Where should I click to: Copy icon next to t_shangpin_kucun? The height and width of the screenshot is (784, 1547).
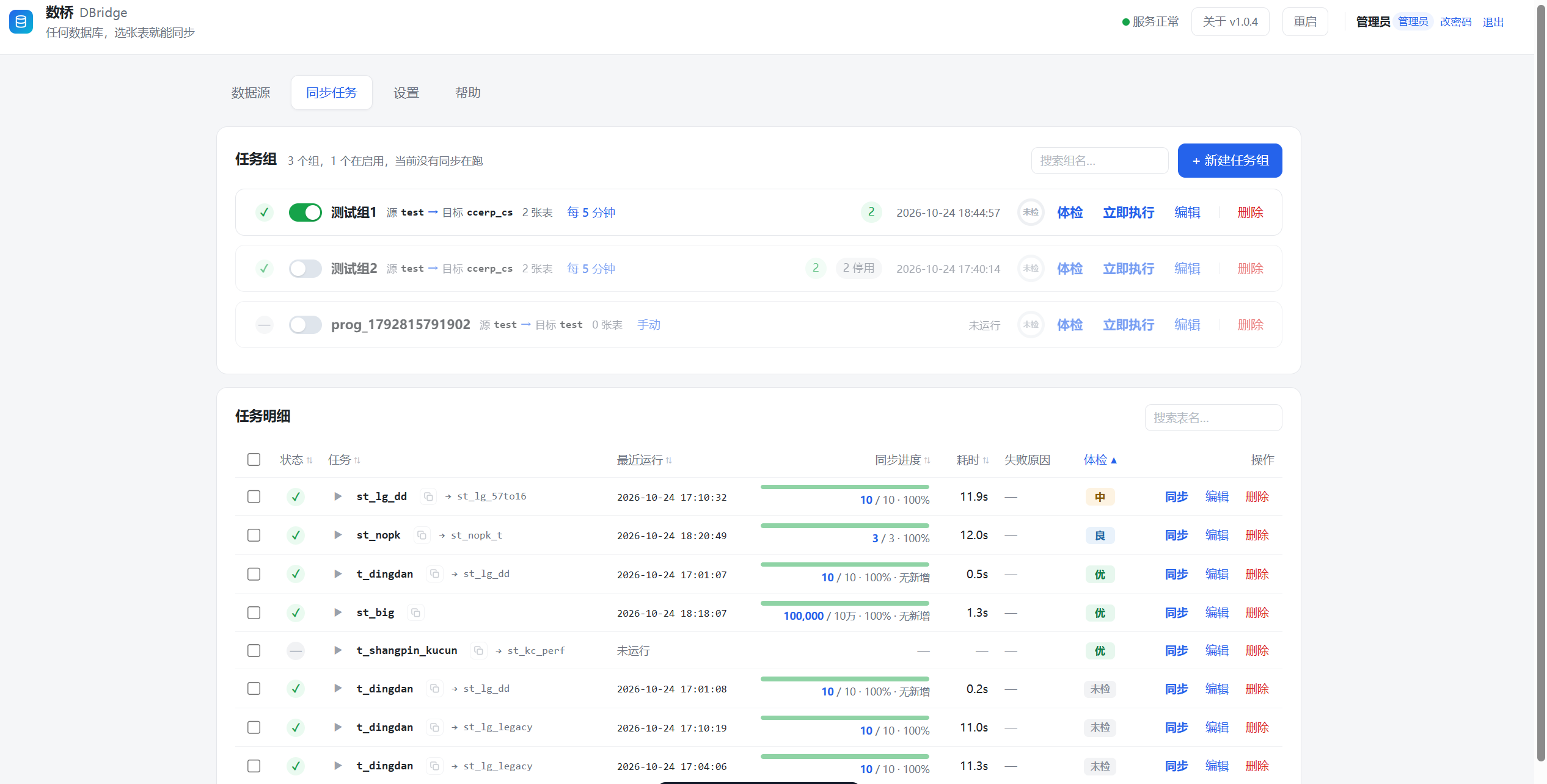pyautogui.click(x=478, y=651)
